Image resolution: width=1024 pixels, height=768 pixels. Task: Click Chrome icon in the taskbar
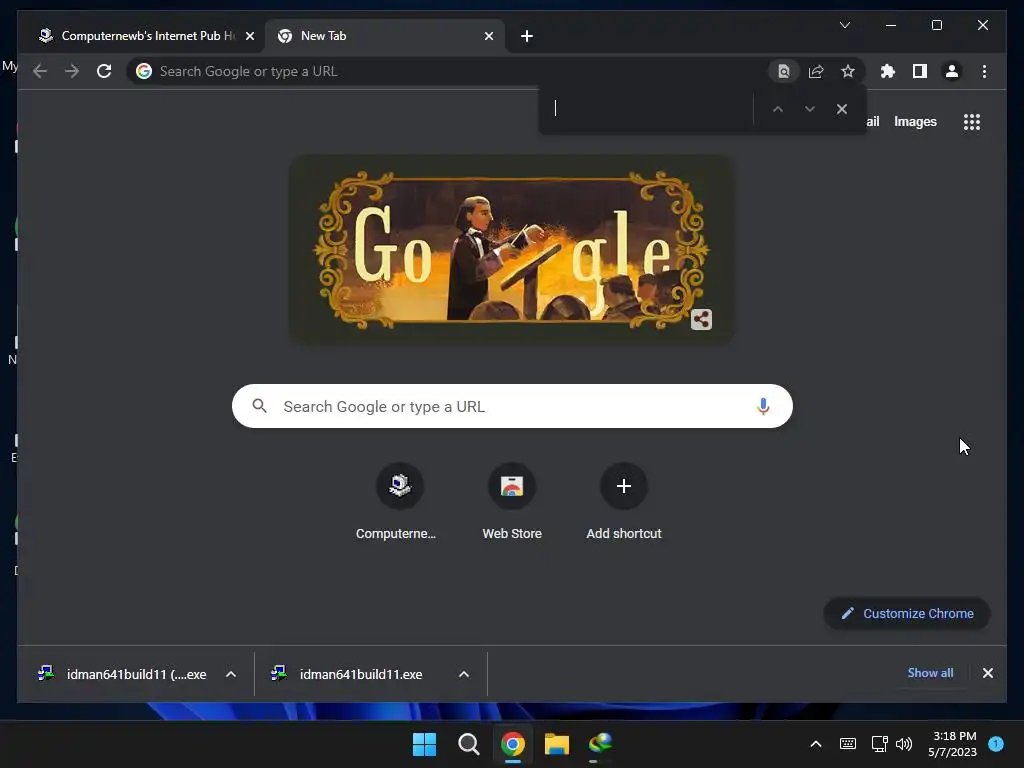(513, 744)
